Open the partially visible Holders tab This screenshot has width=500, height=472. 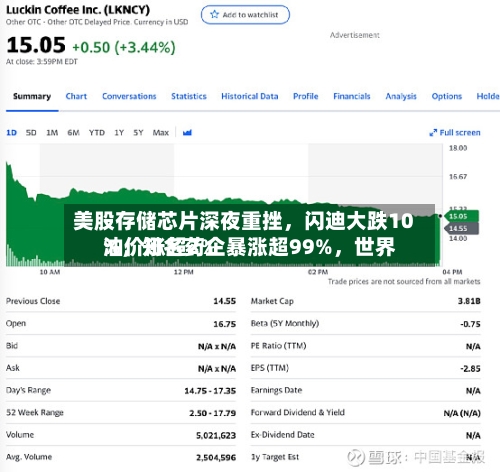pyautogui.click(x=488, y=96)
